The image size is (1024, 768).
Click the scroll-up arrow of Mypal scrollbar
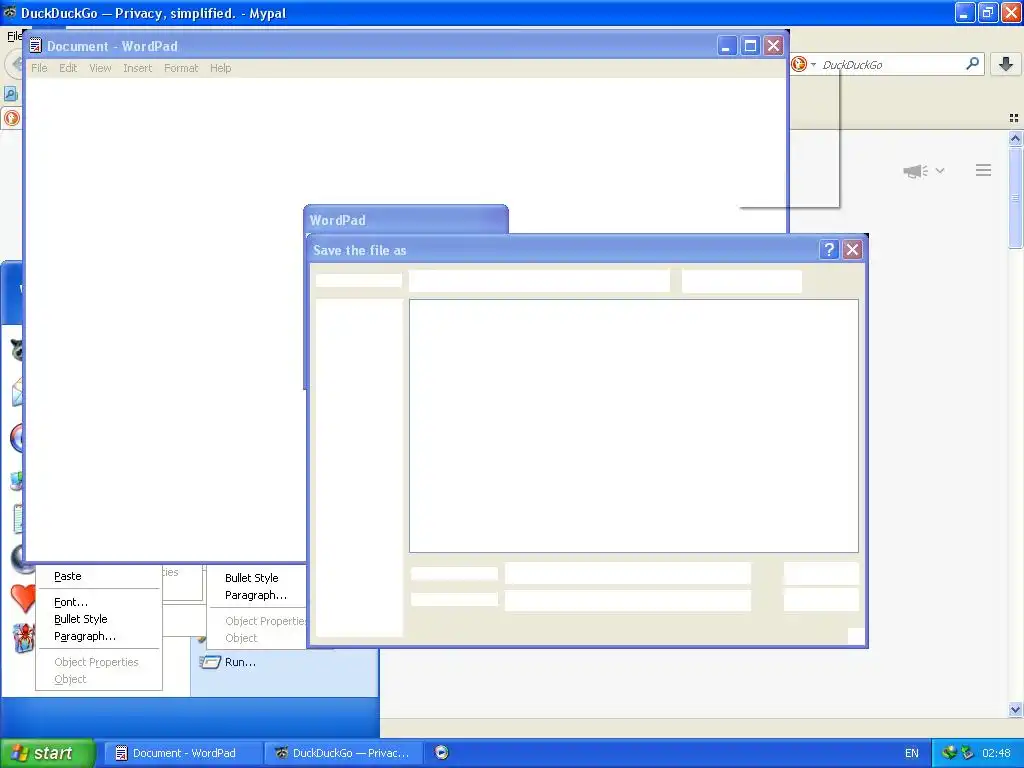coord(1015,138)
